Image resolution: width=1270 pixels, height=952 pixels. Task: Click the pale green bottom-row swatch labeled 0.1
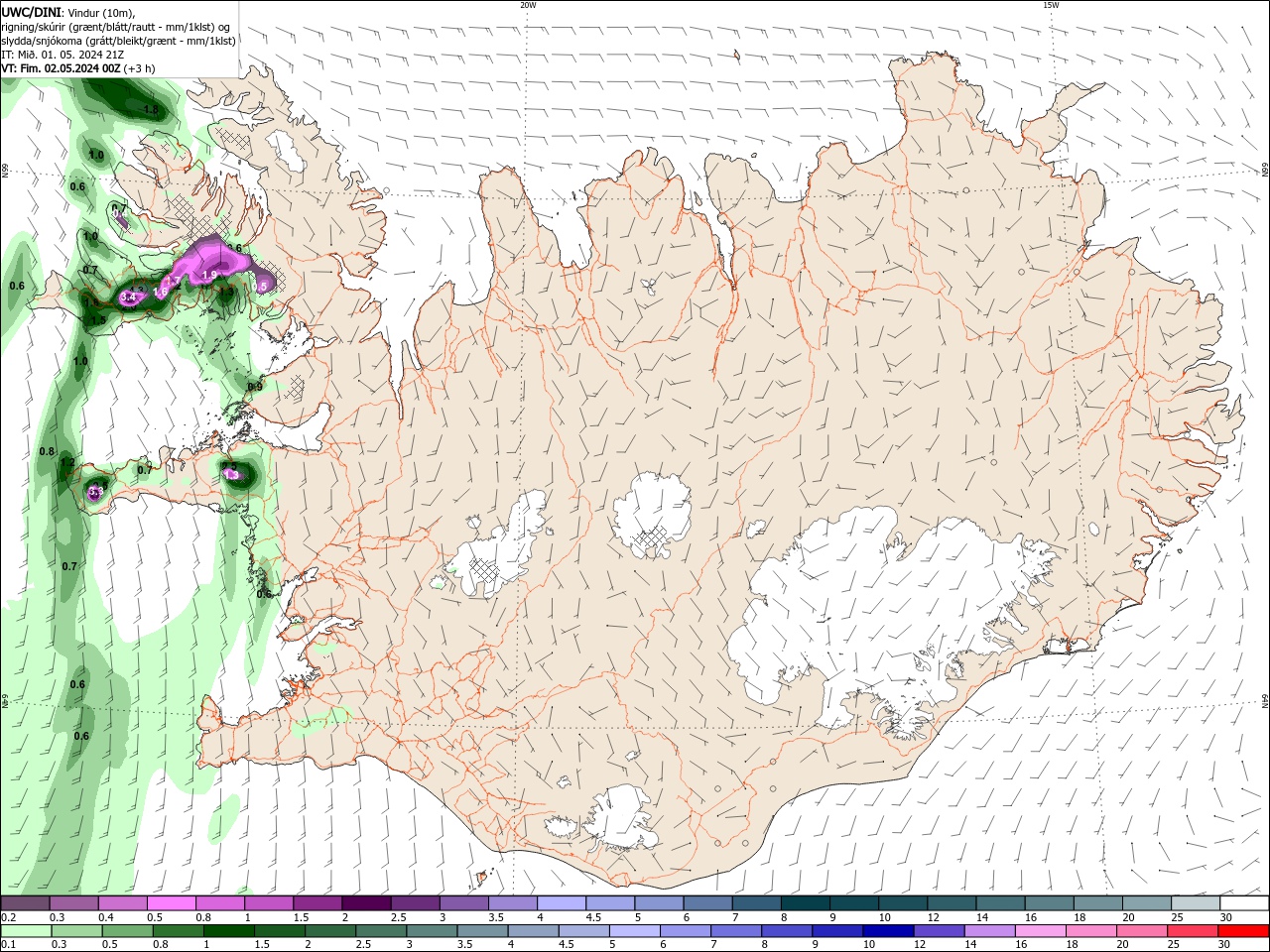coord(26,931)
